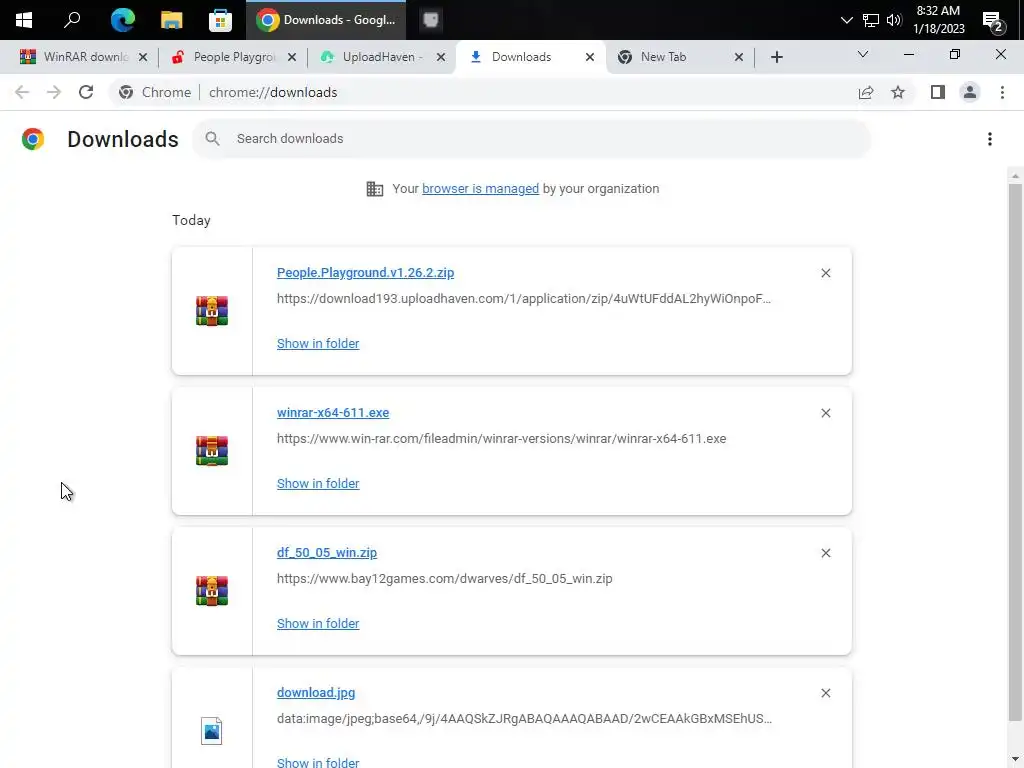The height and width of the screenshot is (768, 1024).
Task: Close the People Playground tab
Action: (x=292, y=57)
